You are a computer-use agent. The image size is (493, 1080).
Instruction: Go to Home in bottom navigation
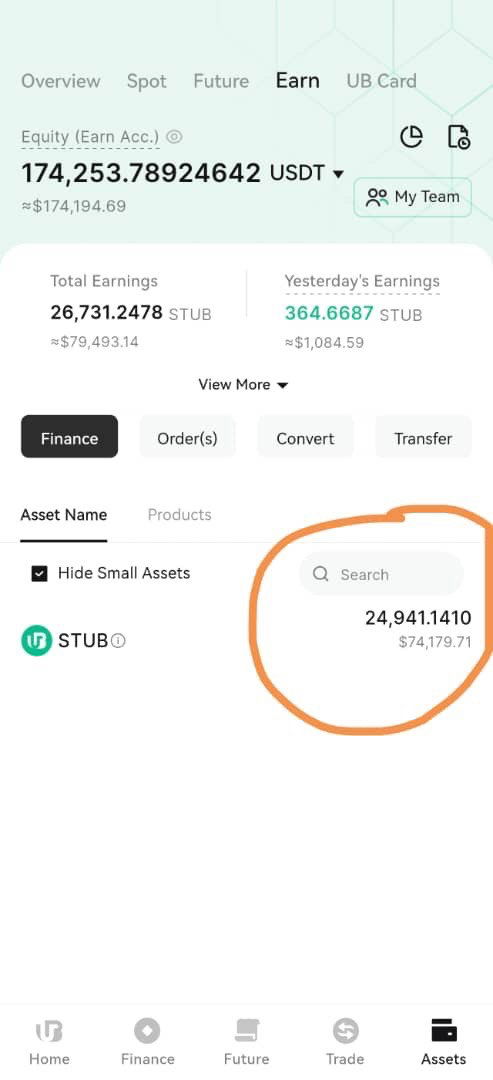(x=50, y=1042)
